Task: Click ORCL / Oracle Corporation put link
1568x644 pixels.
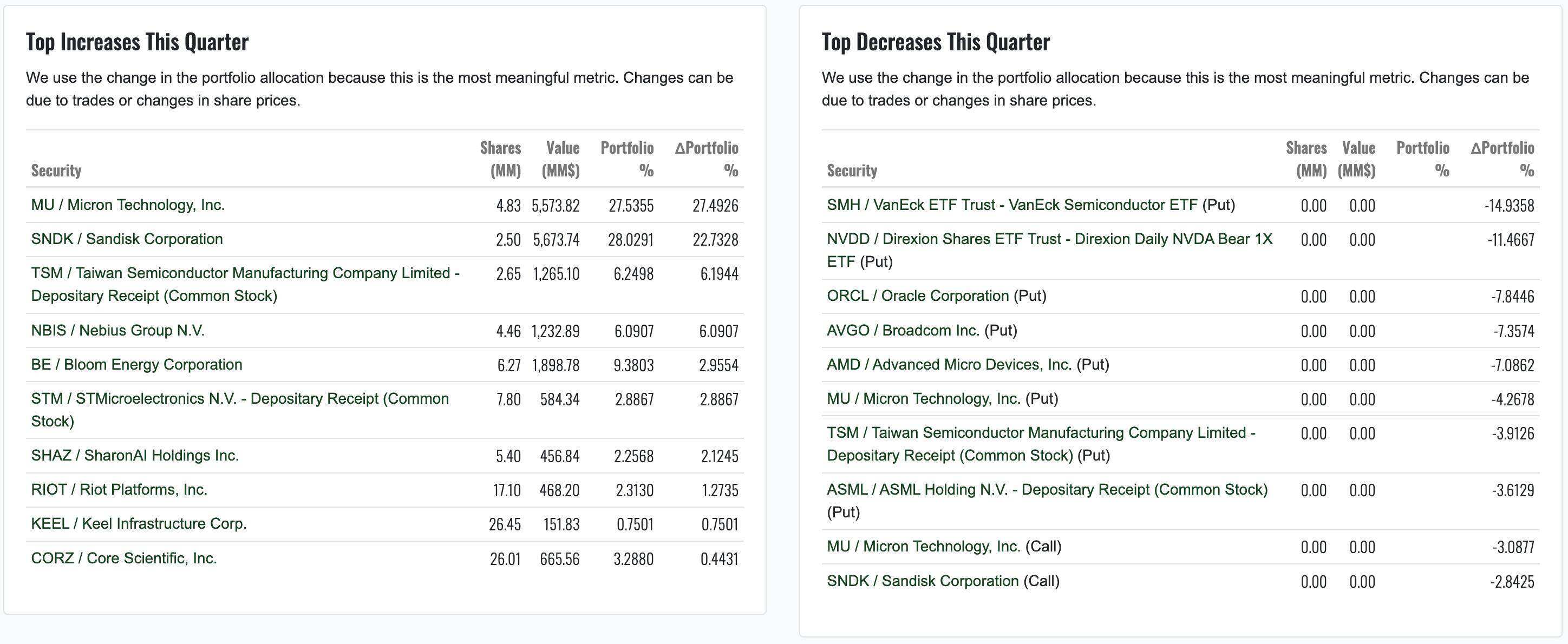Action: (917, 296)
